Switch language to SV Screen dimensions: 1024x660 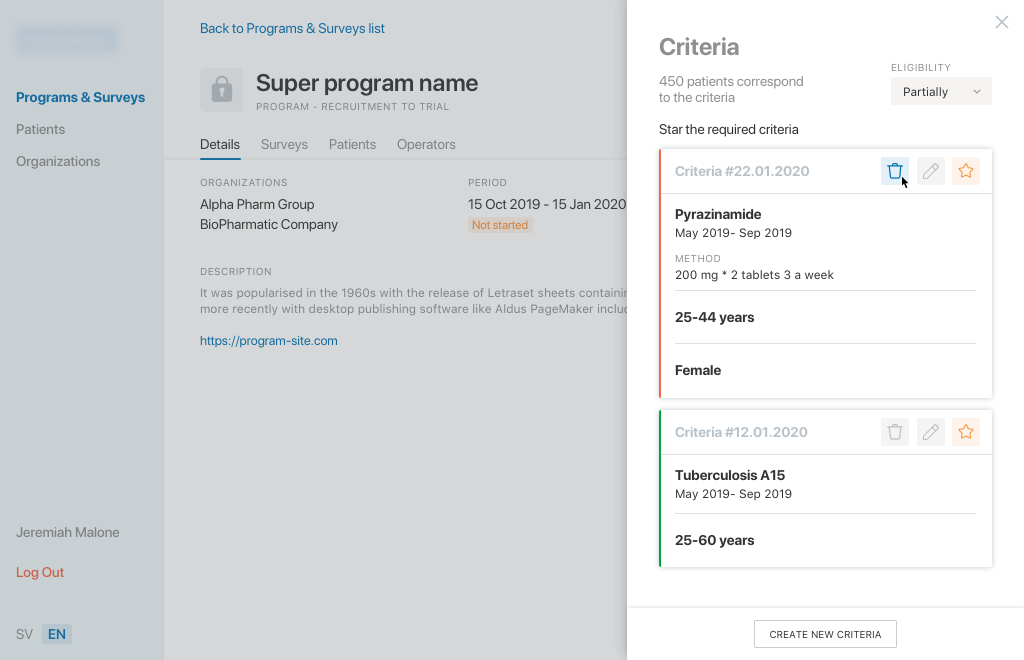point(24,635)
